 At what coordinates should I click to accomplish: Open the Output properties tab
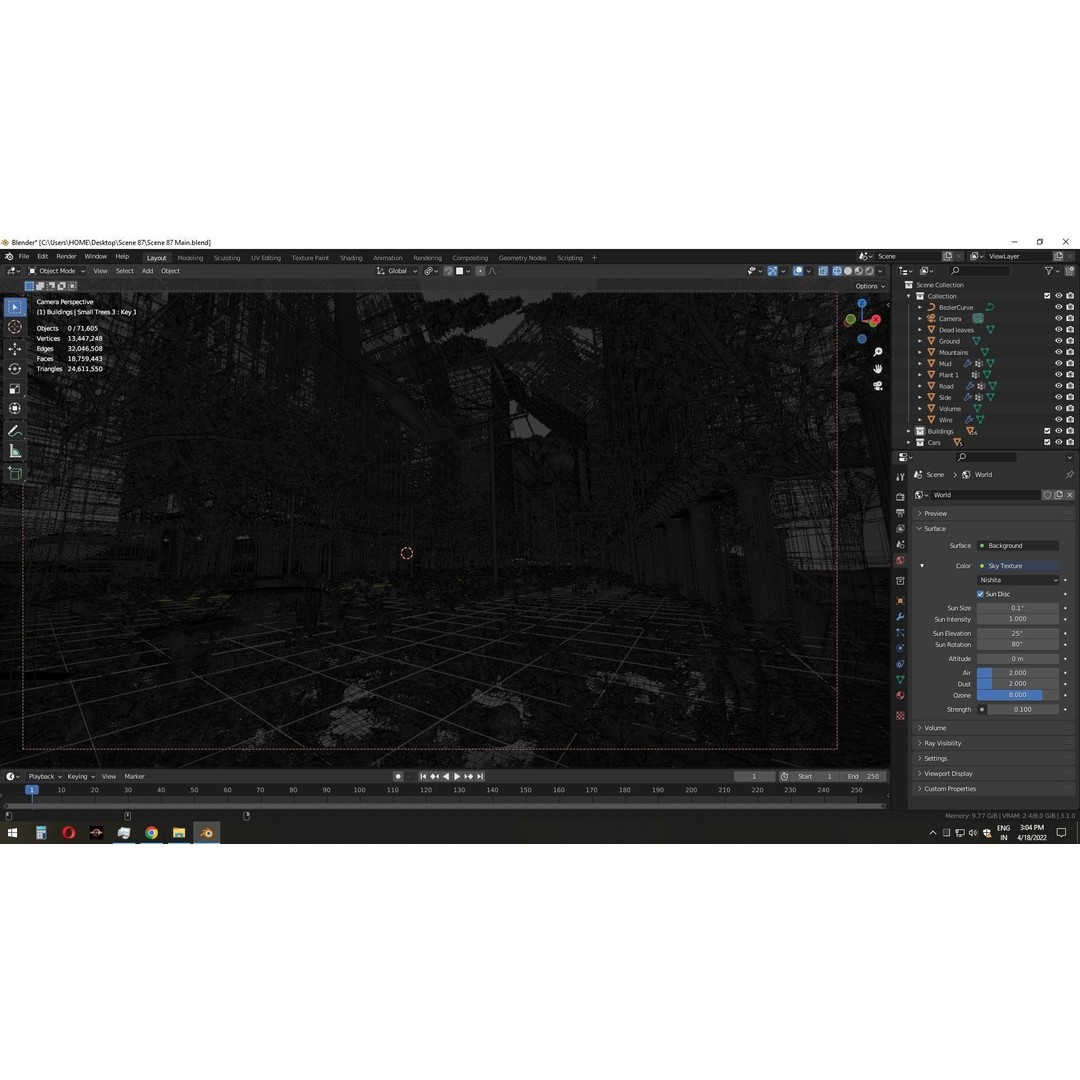(x=900, y=513)
